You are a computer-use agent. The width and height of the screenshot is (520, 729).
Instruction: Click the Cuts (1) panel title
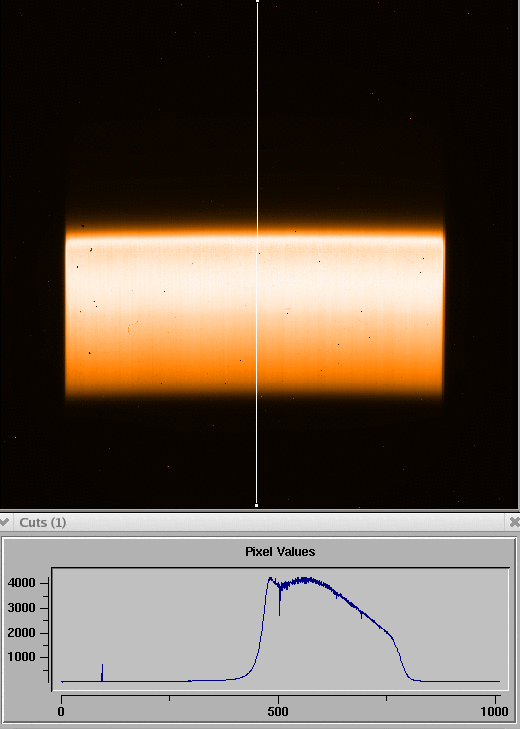pos(43,523)
